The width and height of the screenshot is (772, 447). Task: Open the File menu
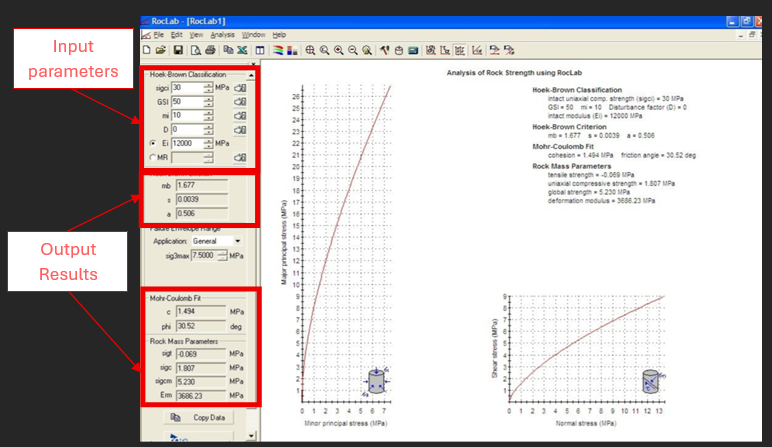pyautogui.click(x=159, y=35)
